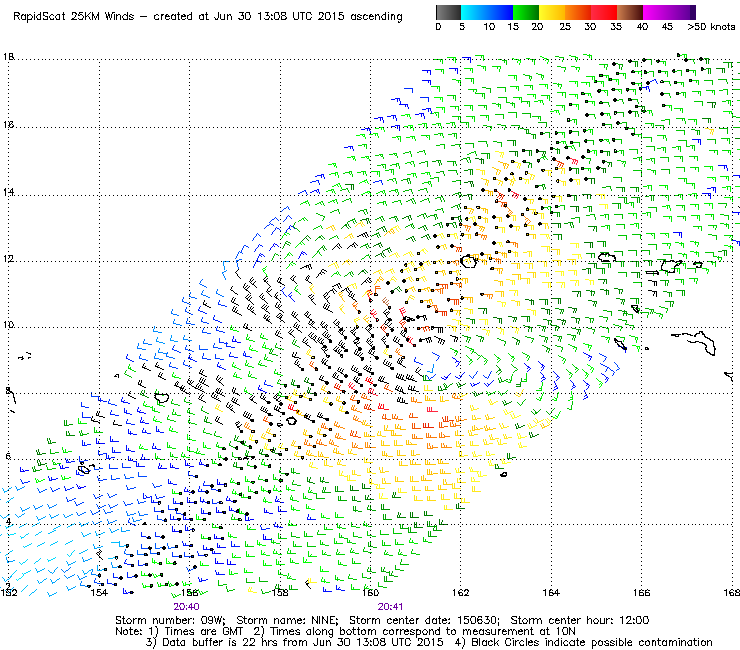Click the island outline near 162E, 12N
This screenshot has height=650, width=740.
[x=469, y=261]
